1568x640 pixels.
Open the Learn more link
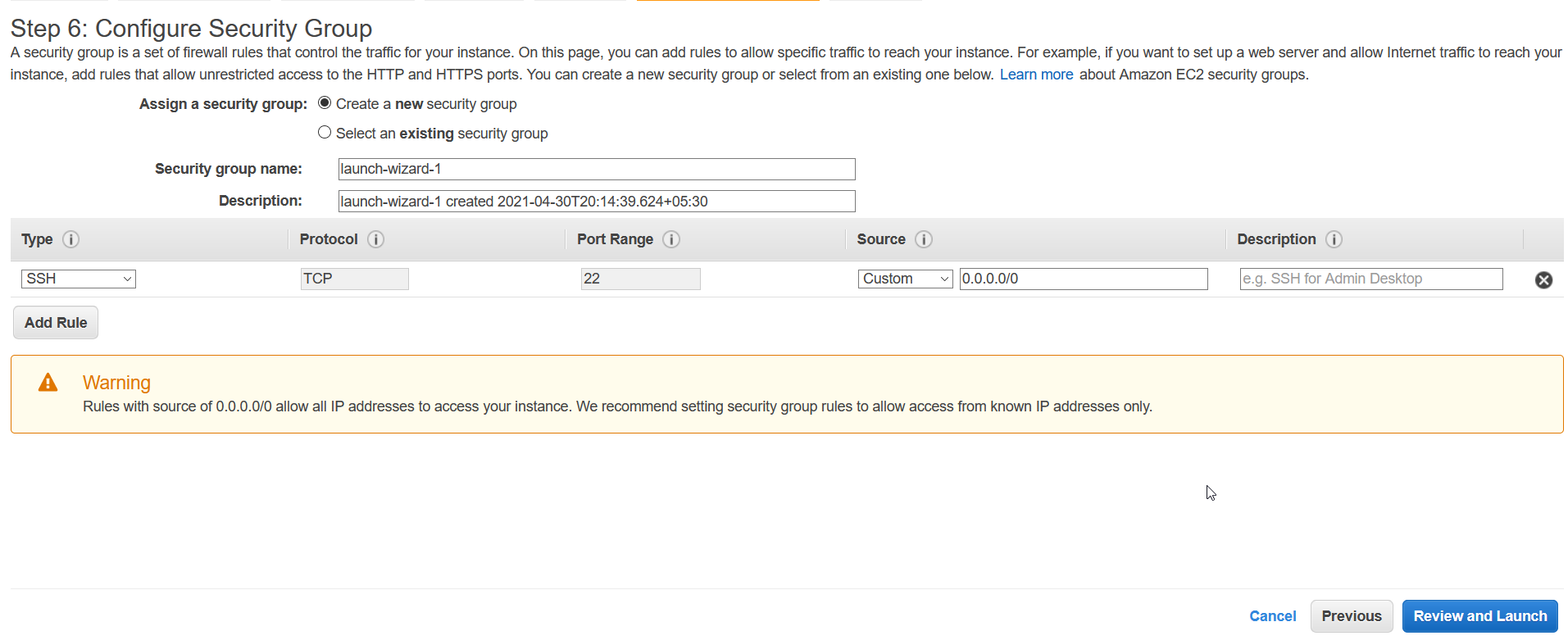tap(1036, 75)
